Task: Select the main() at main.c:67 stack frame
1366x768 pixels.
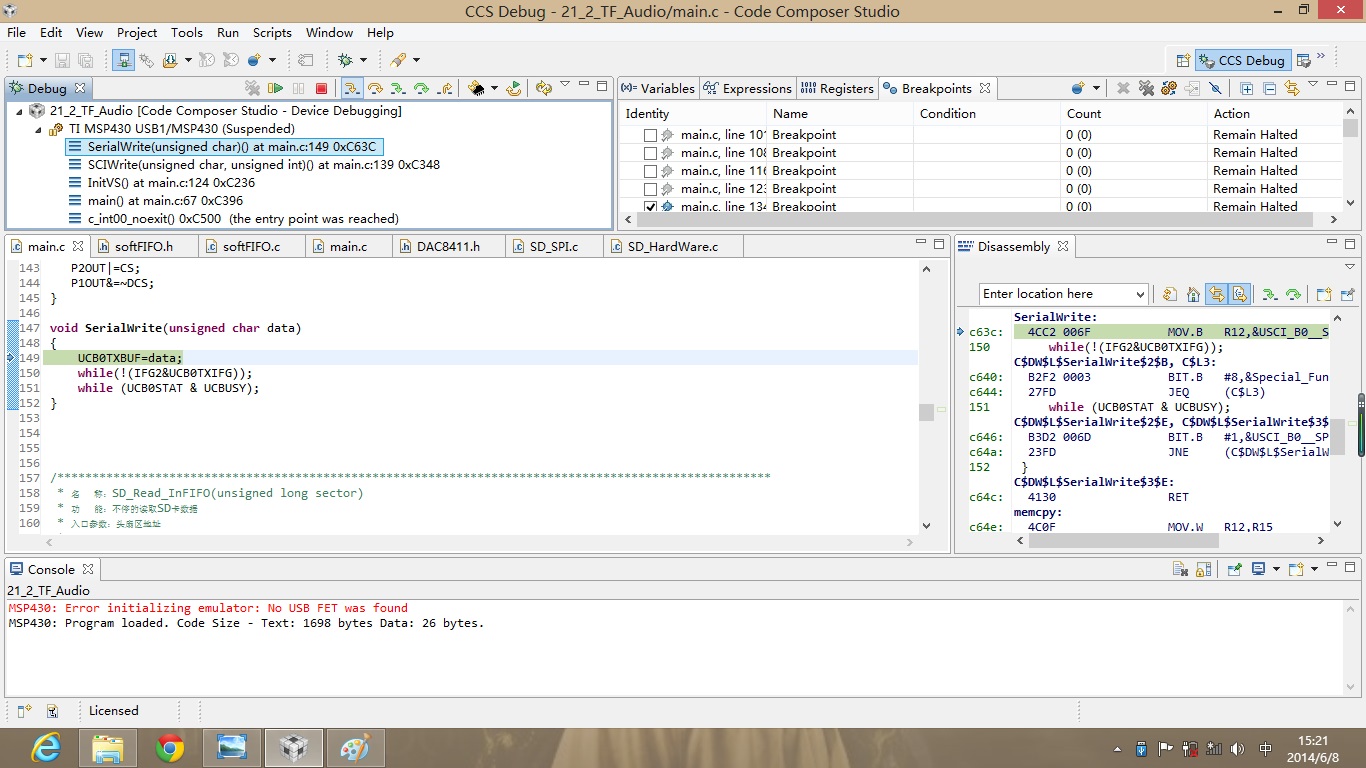Action: pyautogui.click(x=165, y=201)
